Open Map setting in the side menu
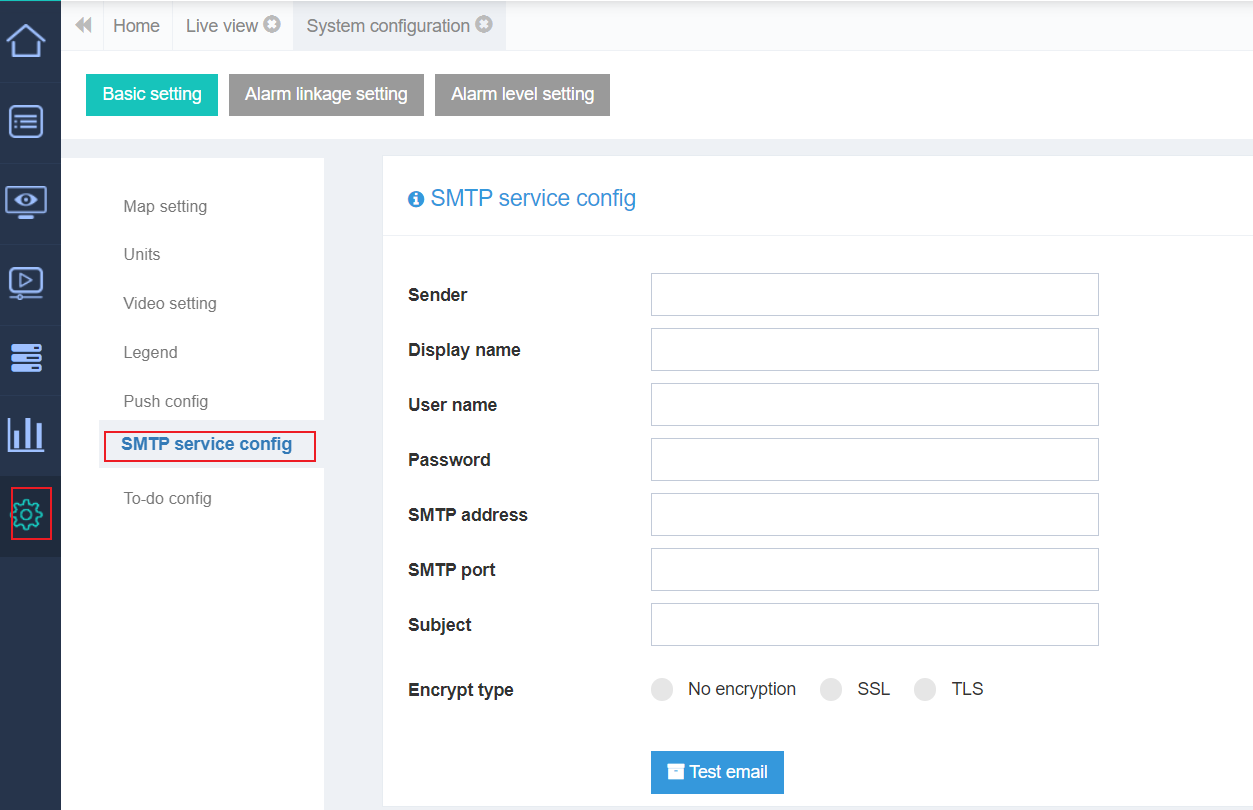Viewport: 1253px width, 810px height. click(x=165, y=206)
